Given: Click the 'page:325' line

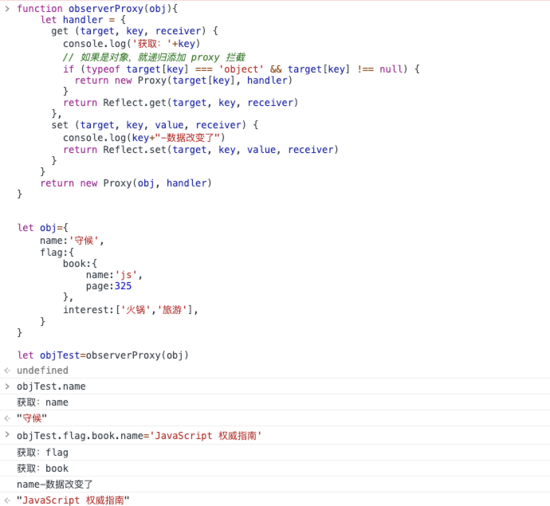Looking at the screenshot, I should click(x=109, y=286).
